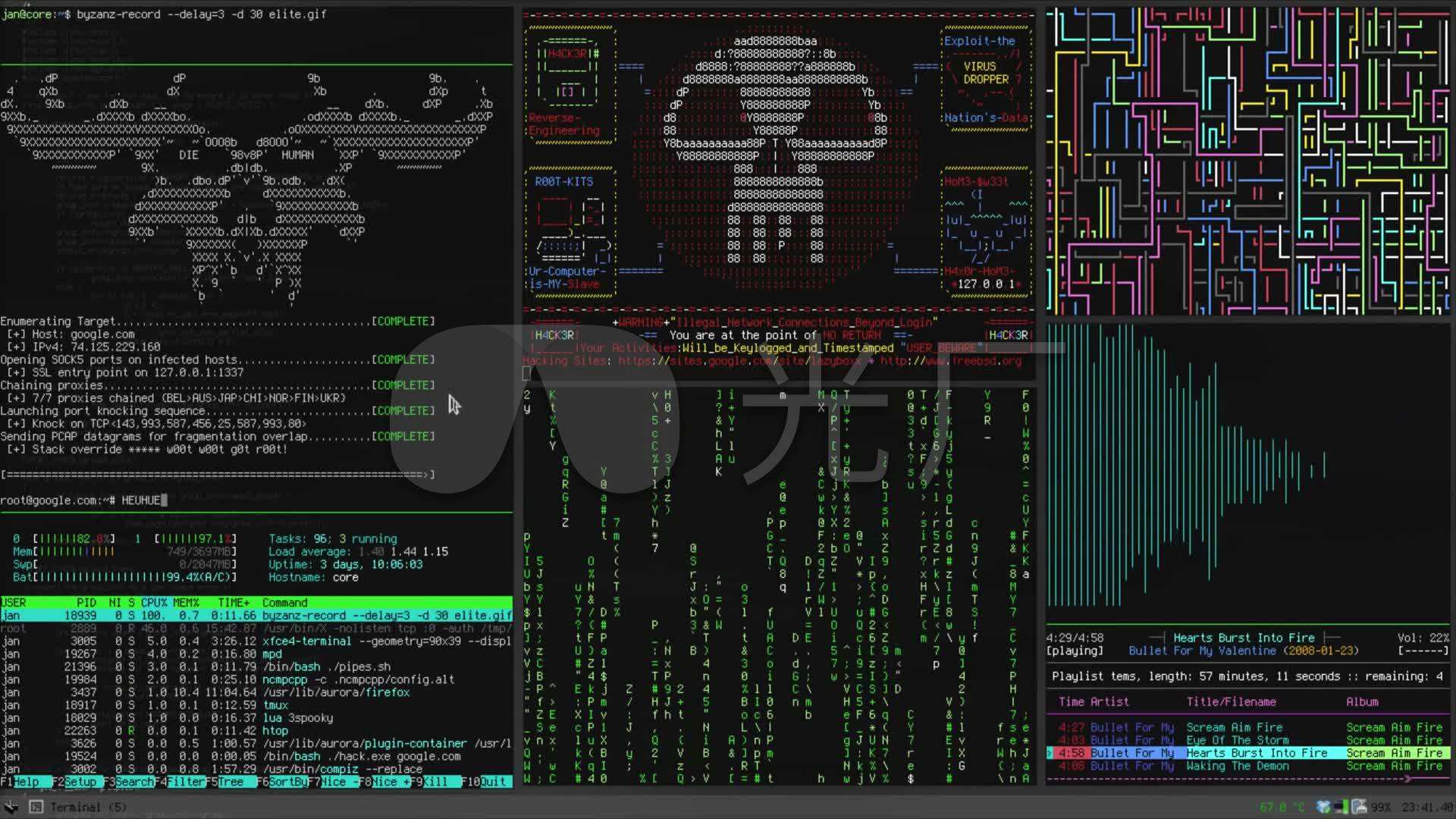Select the htop process row

point(256,731)
